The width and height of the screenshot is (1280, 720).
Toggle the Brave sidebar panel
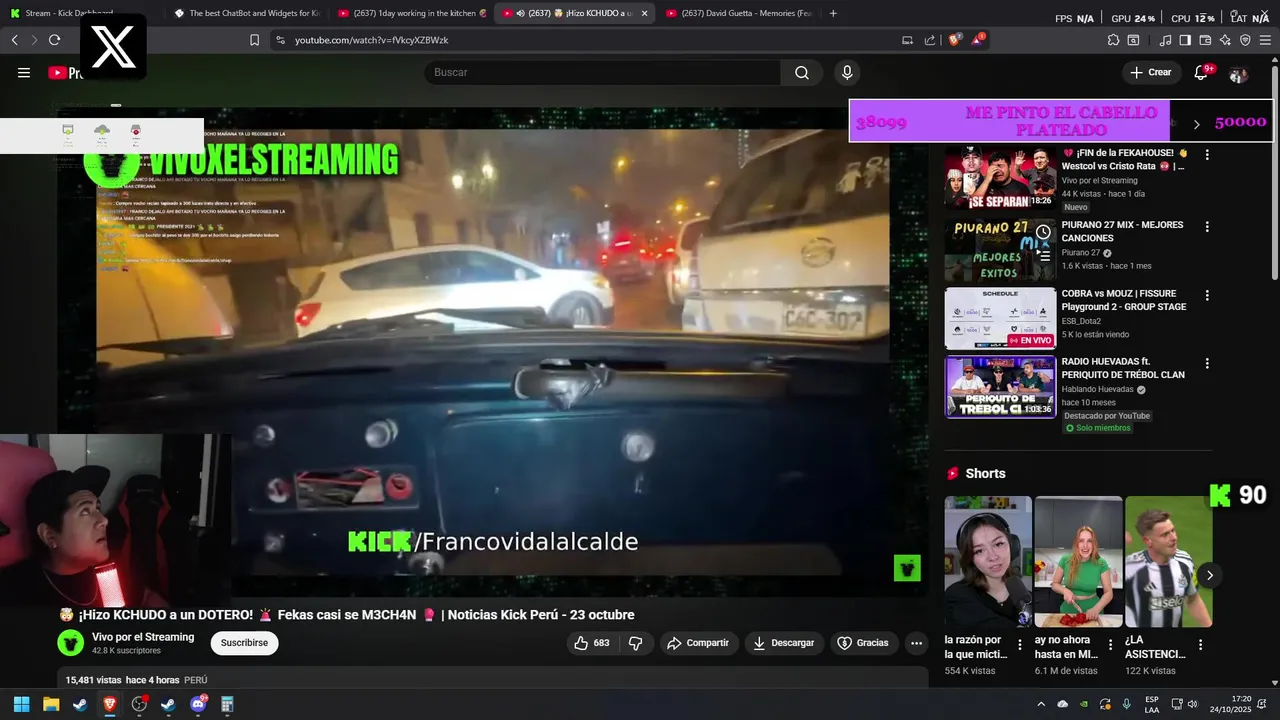pos(1185,40)
